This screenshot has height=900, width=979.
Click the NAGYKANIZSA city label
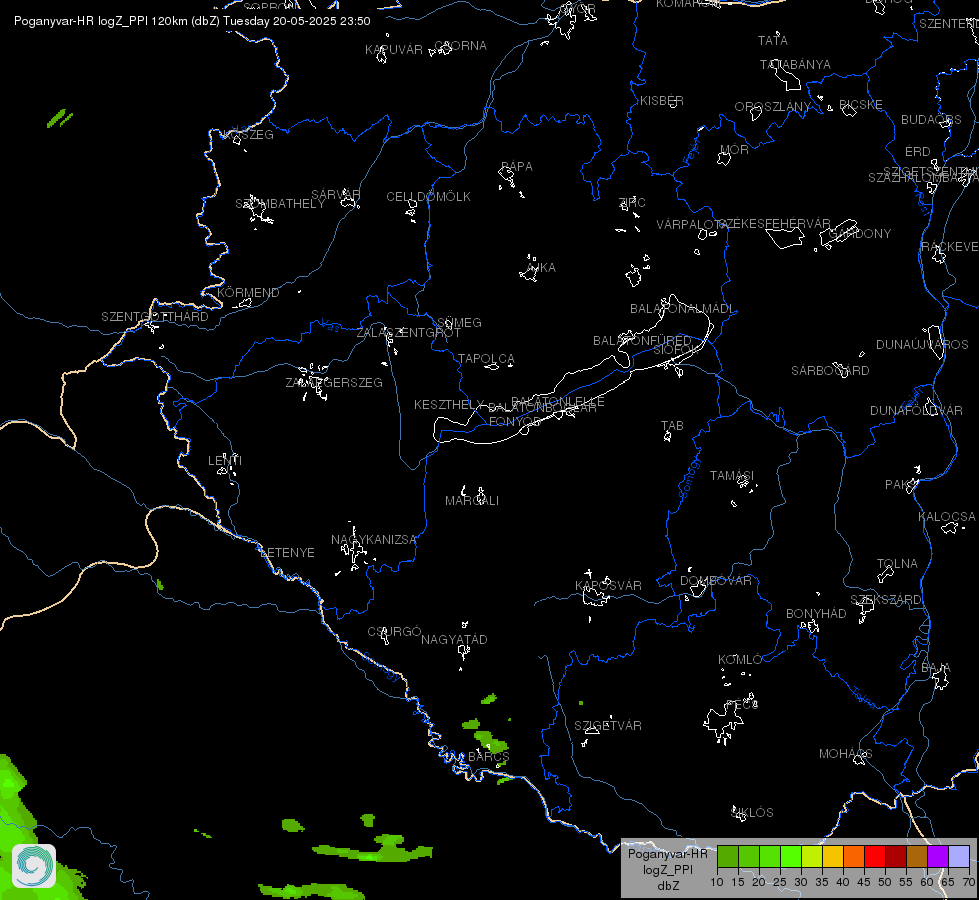(374, 540)
